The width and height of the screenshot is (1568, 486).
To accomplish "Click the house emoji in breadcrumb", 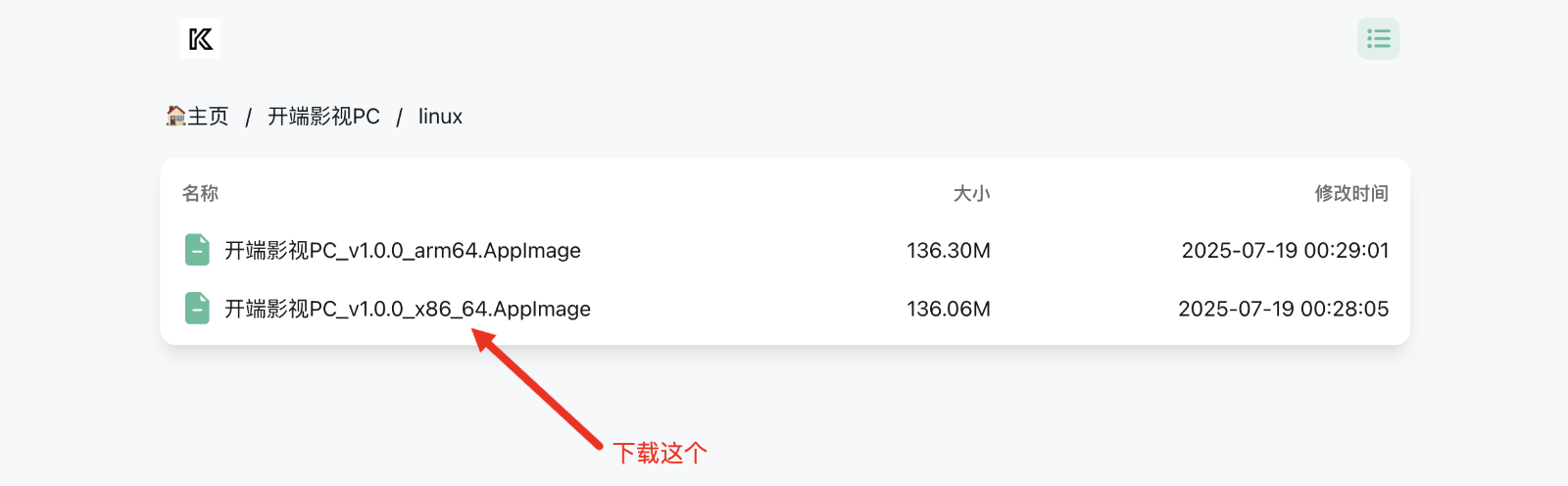I will 175,117.
